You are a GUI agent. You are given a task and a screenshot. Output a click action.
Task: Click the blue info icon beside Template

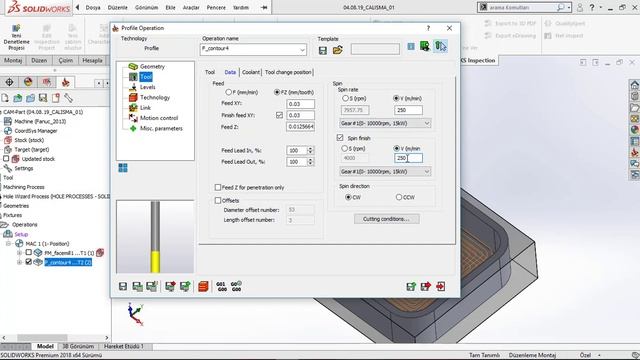click(411, 47)
